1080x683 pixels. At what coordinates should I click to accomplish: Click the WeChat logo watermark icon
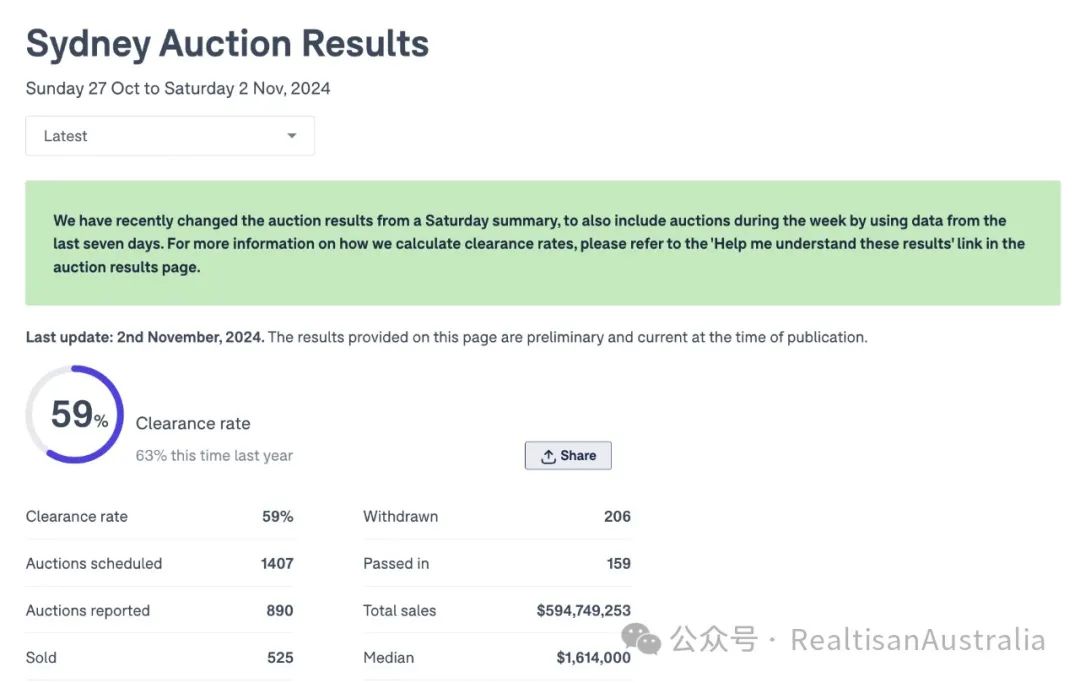pyautogui.click(x=641, y=639)
